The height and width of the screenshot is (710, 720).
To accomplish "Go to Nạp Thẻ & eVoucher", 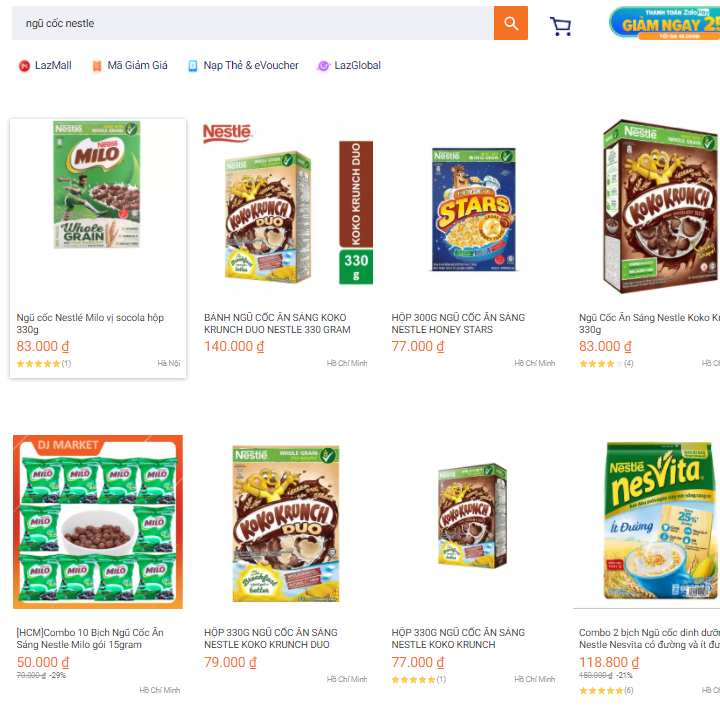I will [x=250, y=66].
